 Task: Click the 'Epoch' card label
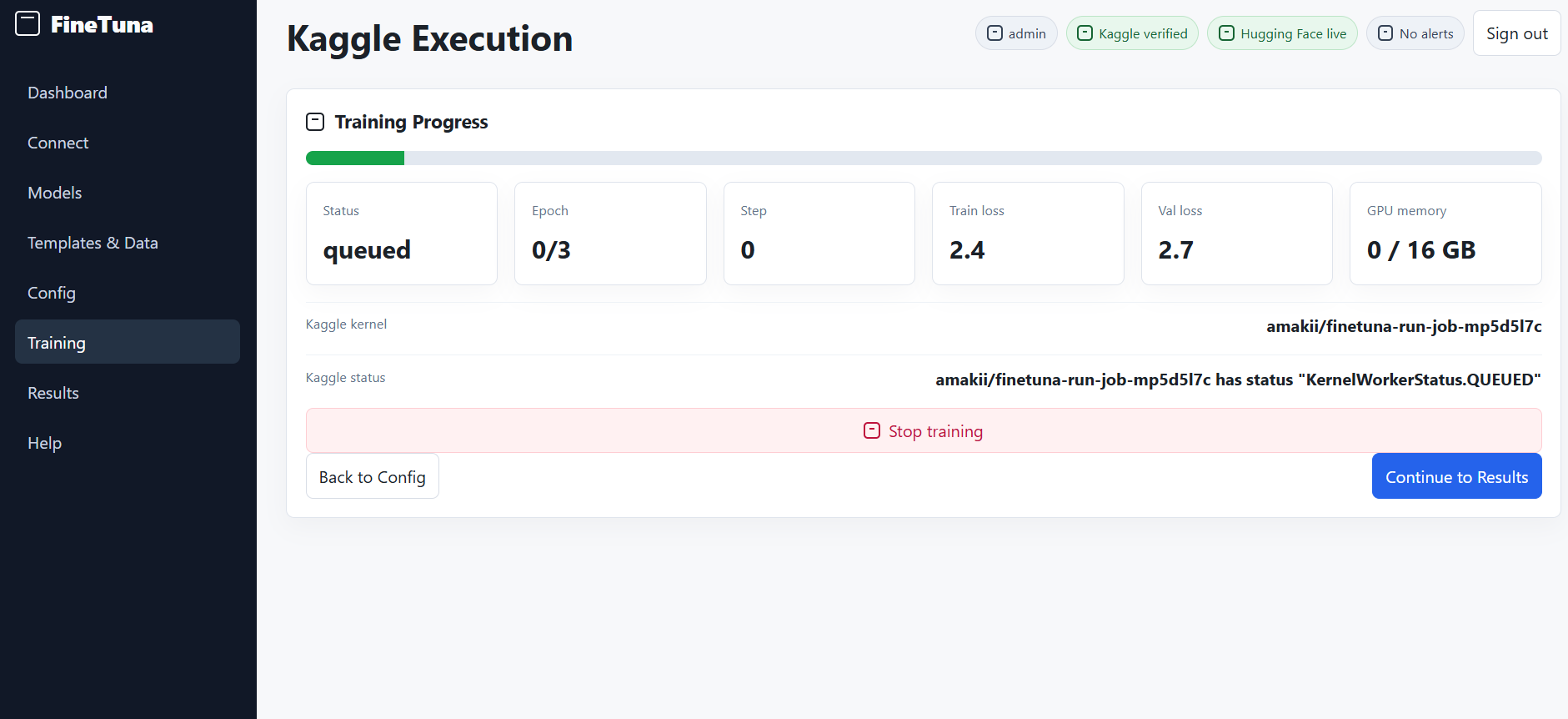pos(550,211)
